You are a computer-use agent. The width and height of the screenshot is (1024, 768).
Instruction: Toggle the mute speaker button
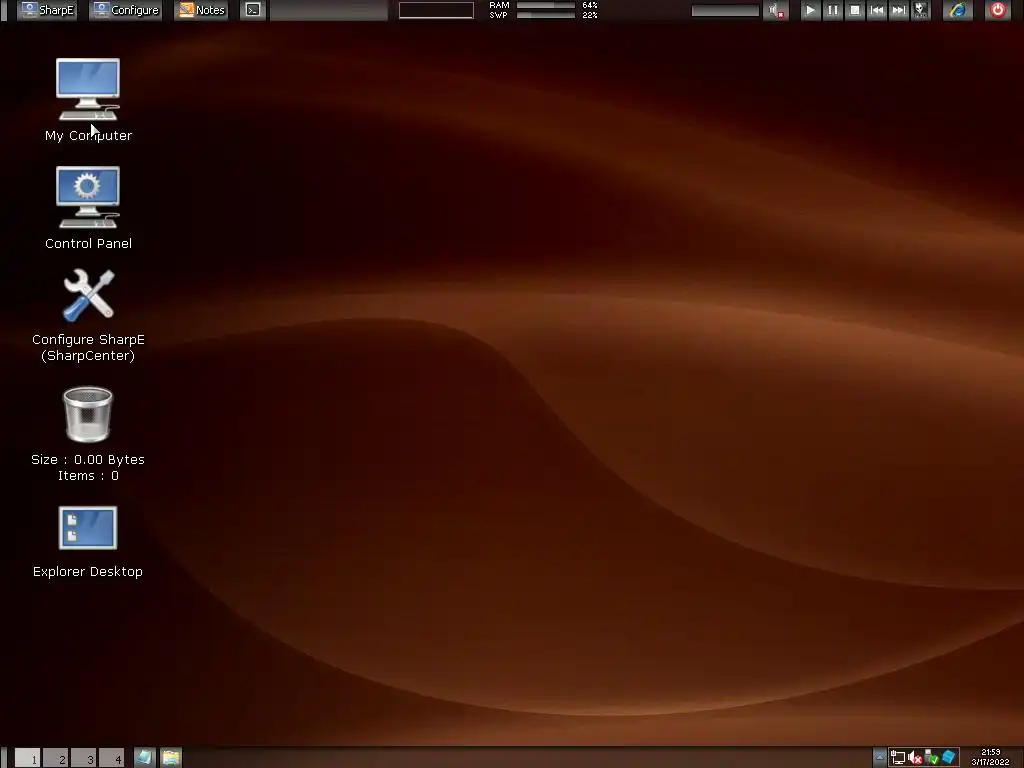pyautogui.click(x=776, y=10)
